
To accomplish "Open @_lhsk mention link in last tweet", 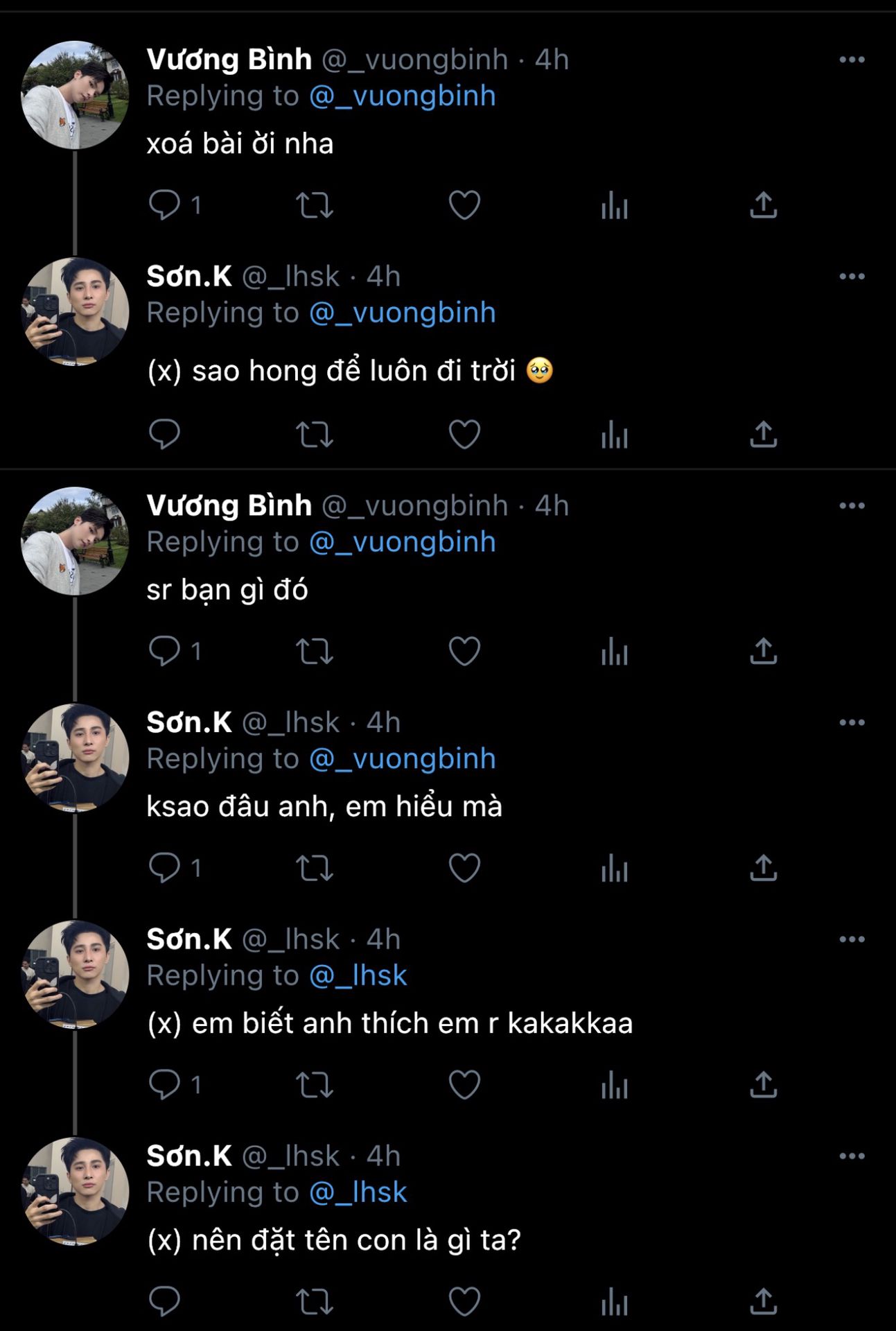I will (x=358, y=1192).
